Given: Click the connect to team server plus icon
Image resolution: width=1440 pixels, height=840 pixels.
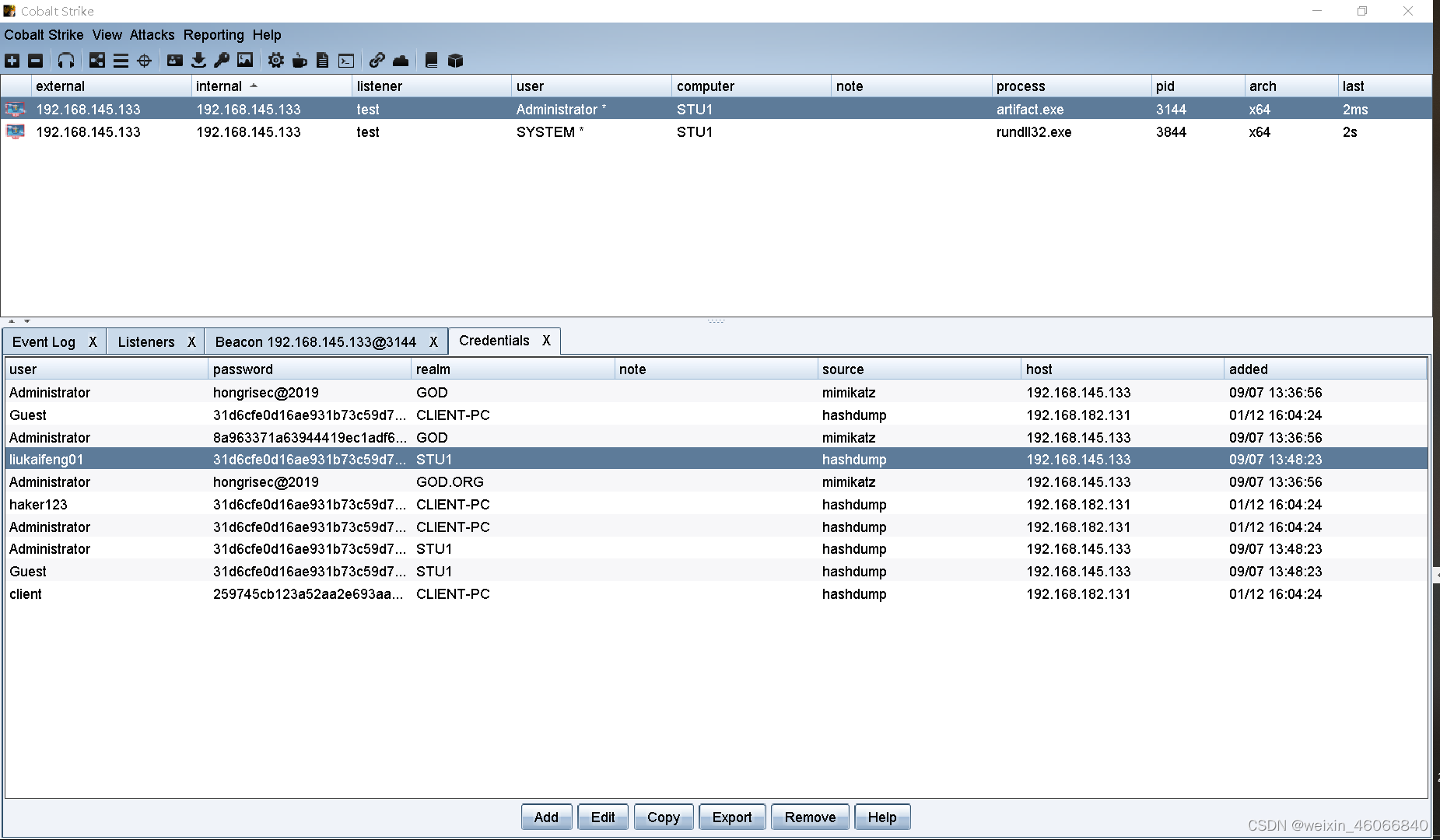Looking at the screenshot, I should tap(12, 61).
